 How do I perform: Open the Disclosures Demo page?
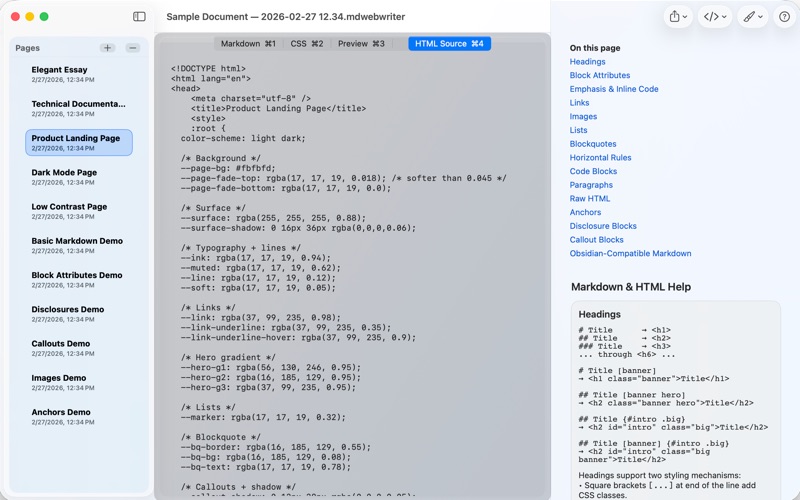pos(79,313)
